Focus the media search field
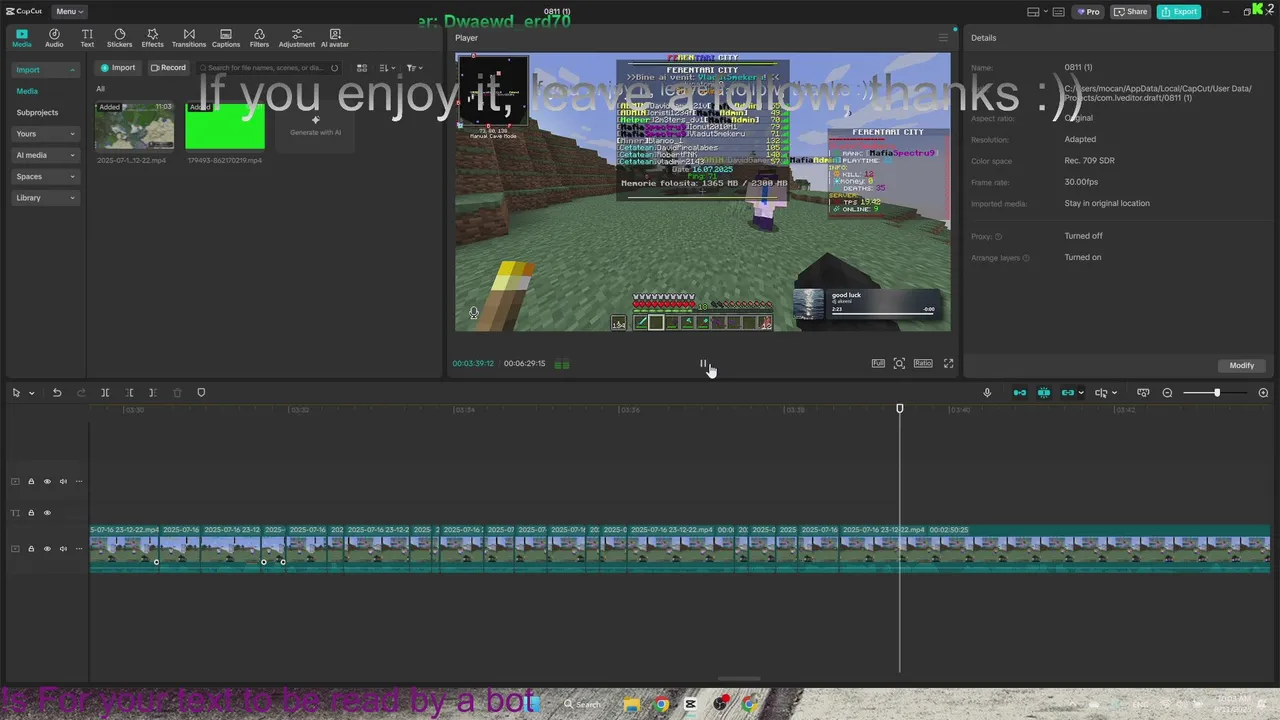The height and width of the screenshot is (720, 1280). (268, 68)
